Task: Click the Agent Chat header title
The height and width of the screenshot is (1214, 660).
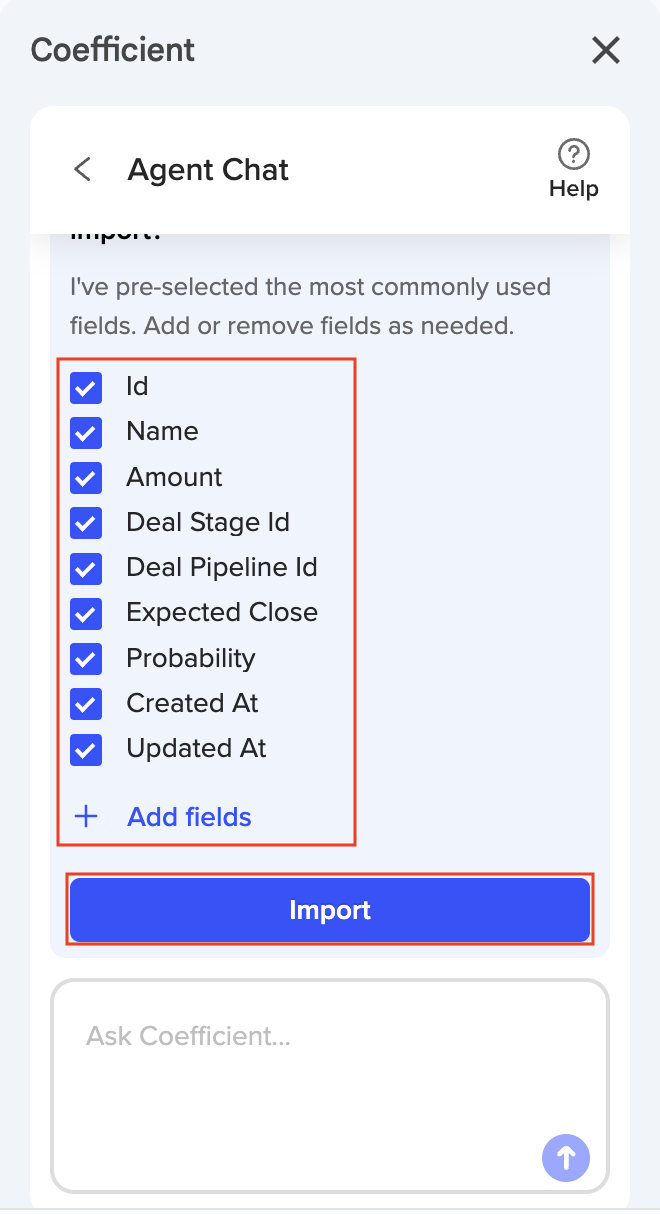Action: tap(208, 170)
